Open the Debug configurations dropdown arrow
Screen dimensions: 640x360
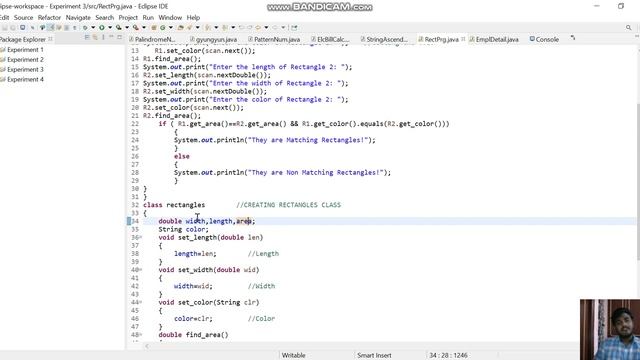[93, 28]
